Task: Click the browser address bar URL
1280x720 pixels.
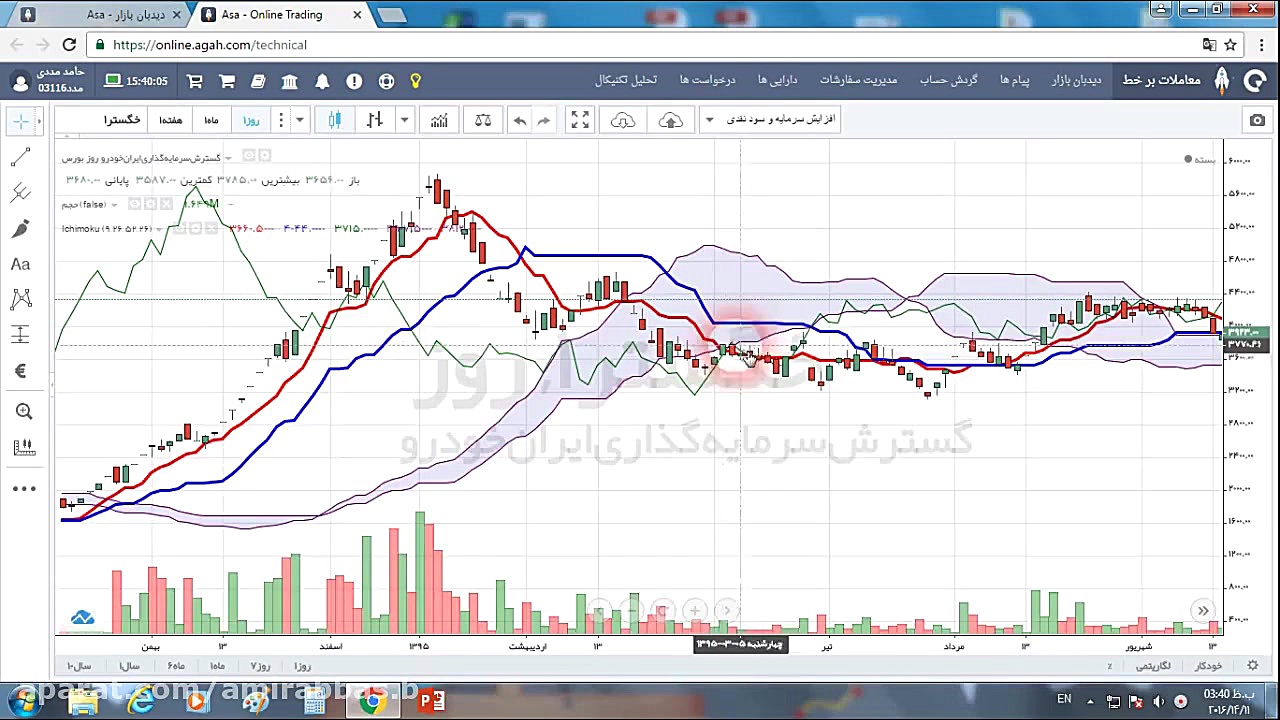Action: click(210, 45)
